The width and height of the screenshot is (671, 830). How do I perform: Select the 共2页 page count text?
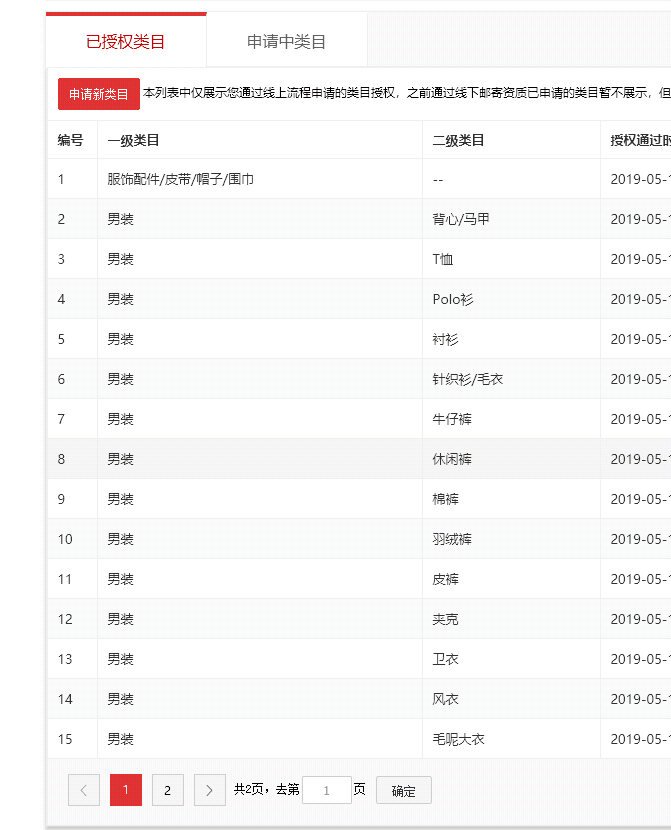tap(249, 789)
